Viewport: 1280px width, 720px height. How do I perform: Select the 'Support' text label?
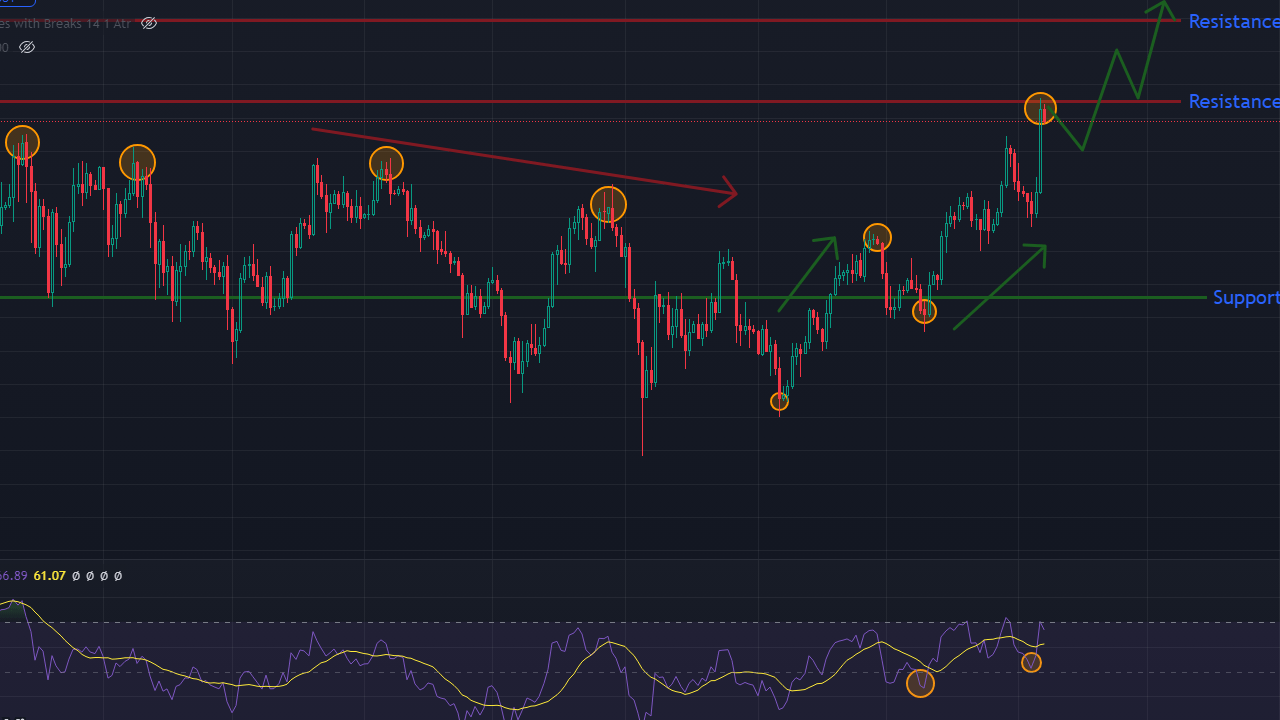(x=1245, y=297)
